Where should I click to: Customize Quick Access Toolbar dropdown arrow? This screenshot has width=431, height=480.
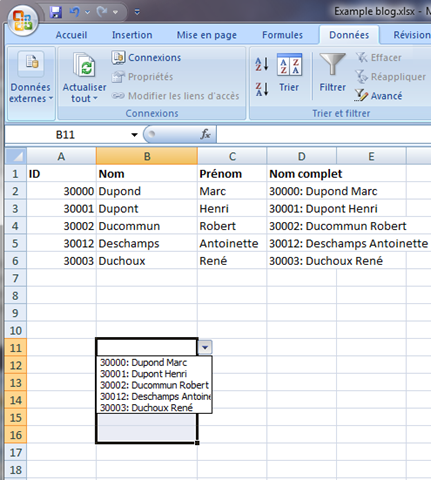coord(137,12)
